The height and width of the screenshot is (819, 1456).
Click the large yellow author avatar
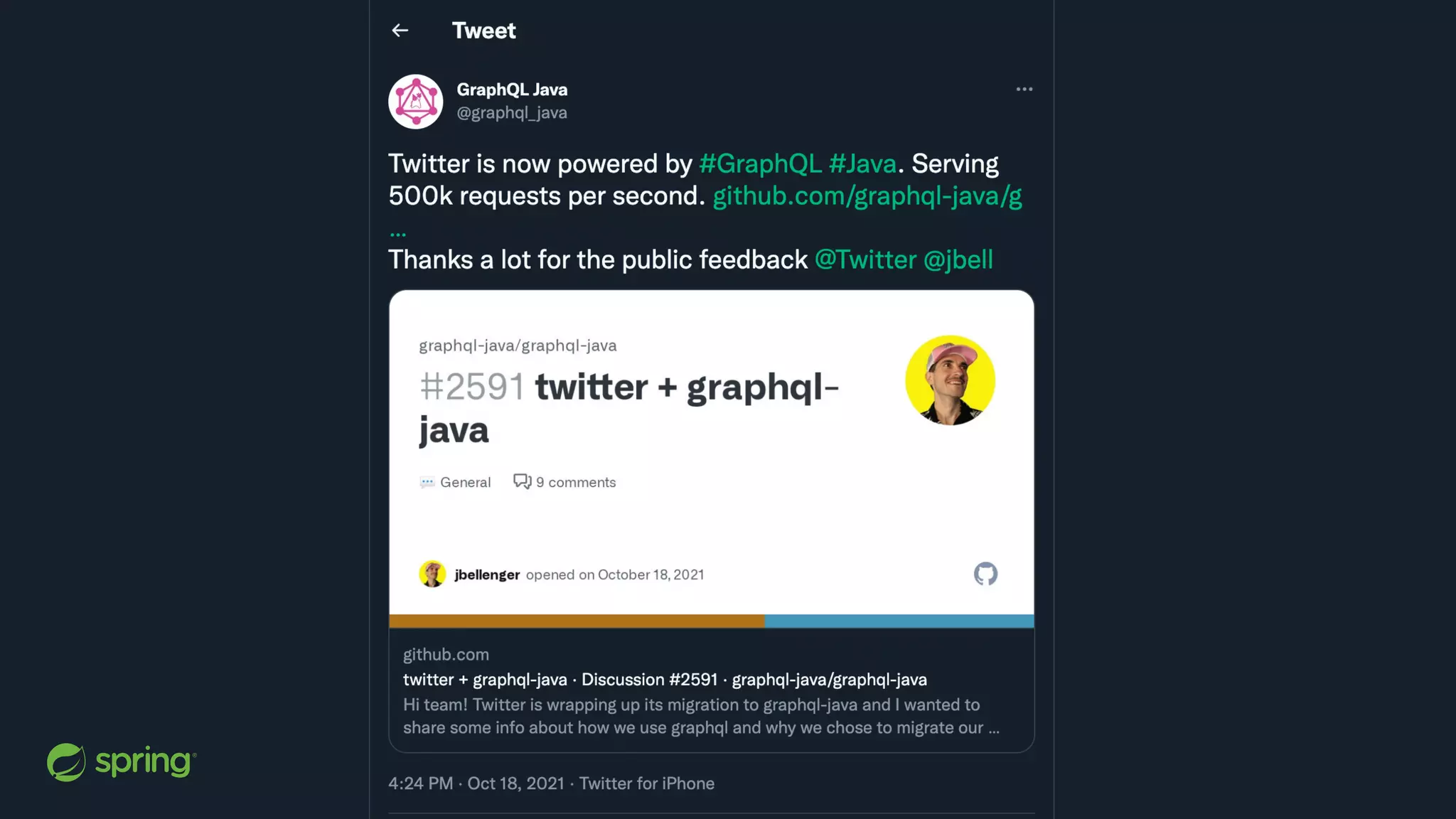(x=950, y=380)
